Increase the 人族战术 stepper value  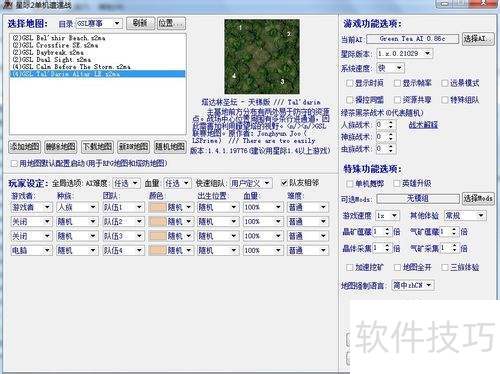coord(391,123)
